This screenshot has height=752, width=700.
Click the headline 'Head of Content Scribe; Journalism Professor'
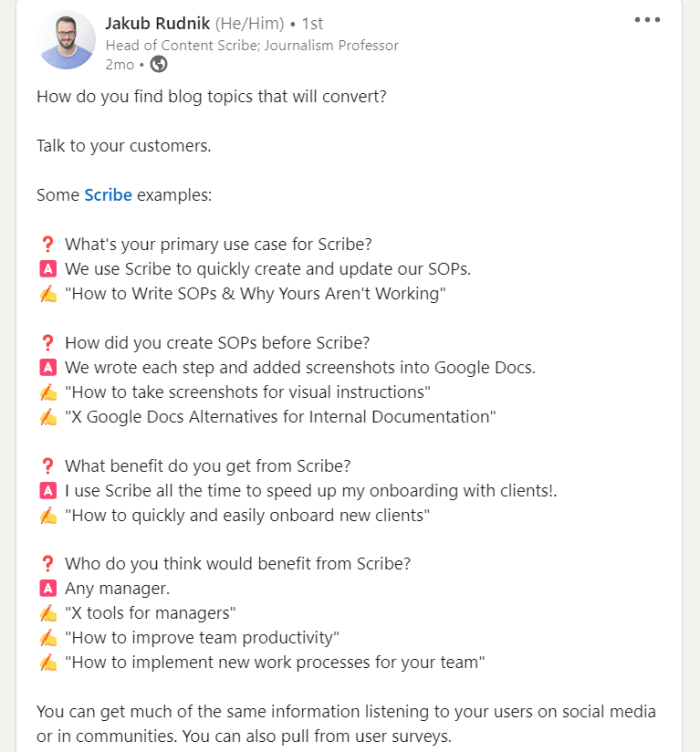[x=252, y=45]
